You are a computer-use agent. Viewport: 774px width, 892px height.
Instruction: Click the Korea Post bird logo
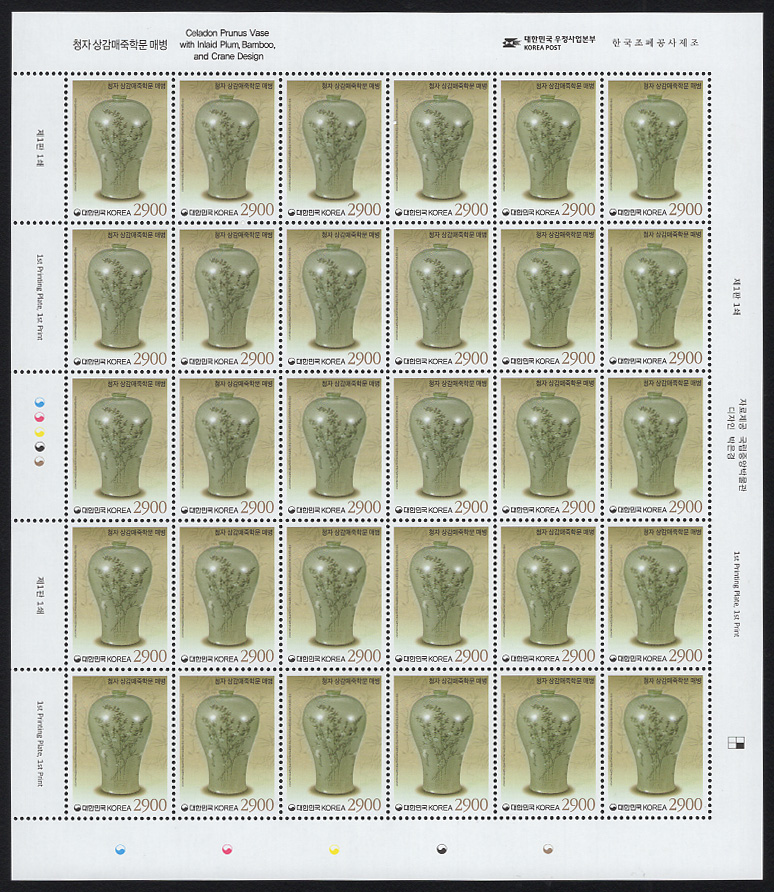(511, 43)
